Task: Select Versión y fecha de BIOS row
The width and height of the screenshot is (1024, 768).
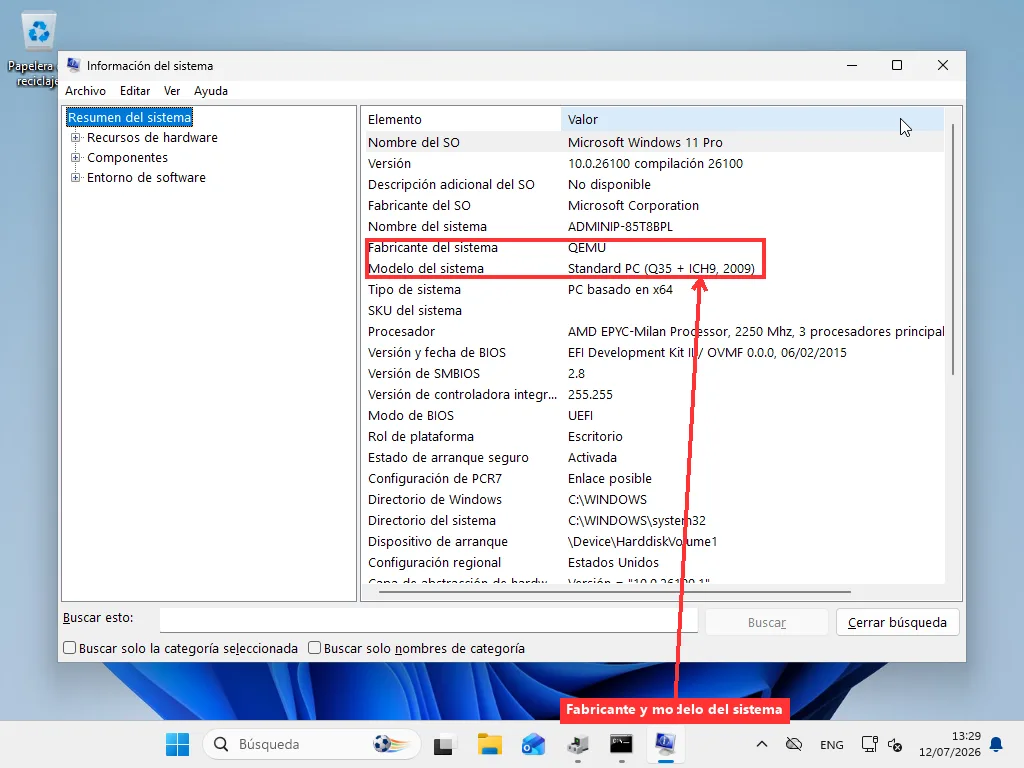Action: (653, 353)
